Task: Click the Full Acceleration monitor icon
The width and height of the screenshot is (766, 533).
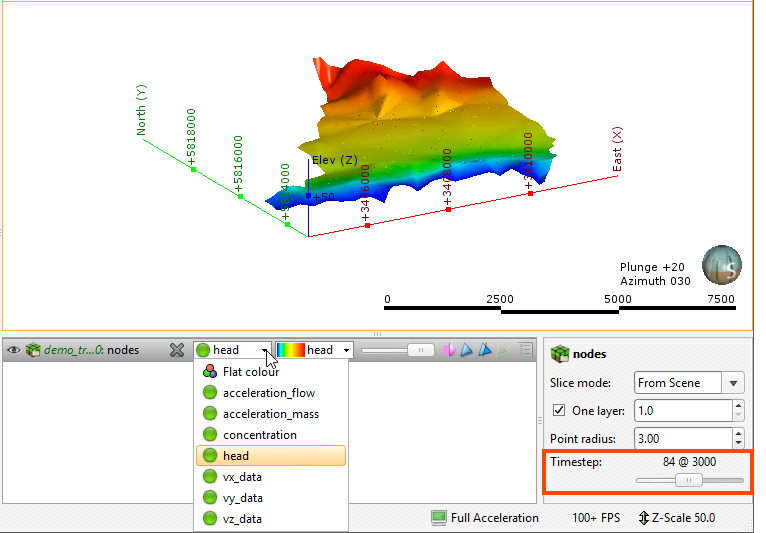Action: pyautogui.click(x=438, y=518)
